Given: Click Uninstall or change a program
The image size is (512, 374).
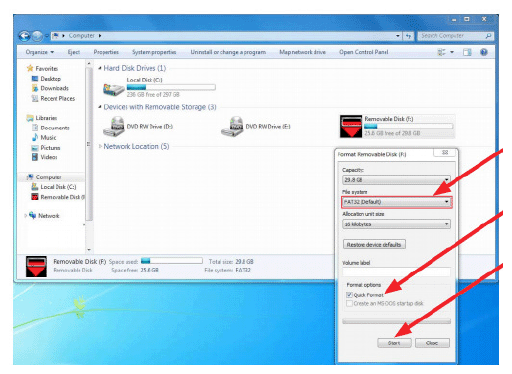Looking at the screenshot, I should pos(228,52).
